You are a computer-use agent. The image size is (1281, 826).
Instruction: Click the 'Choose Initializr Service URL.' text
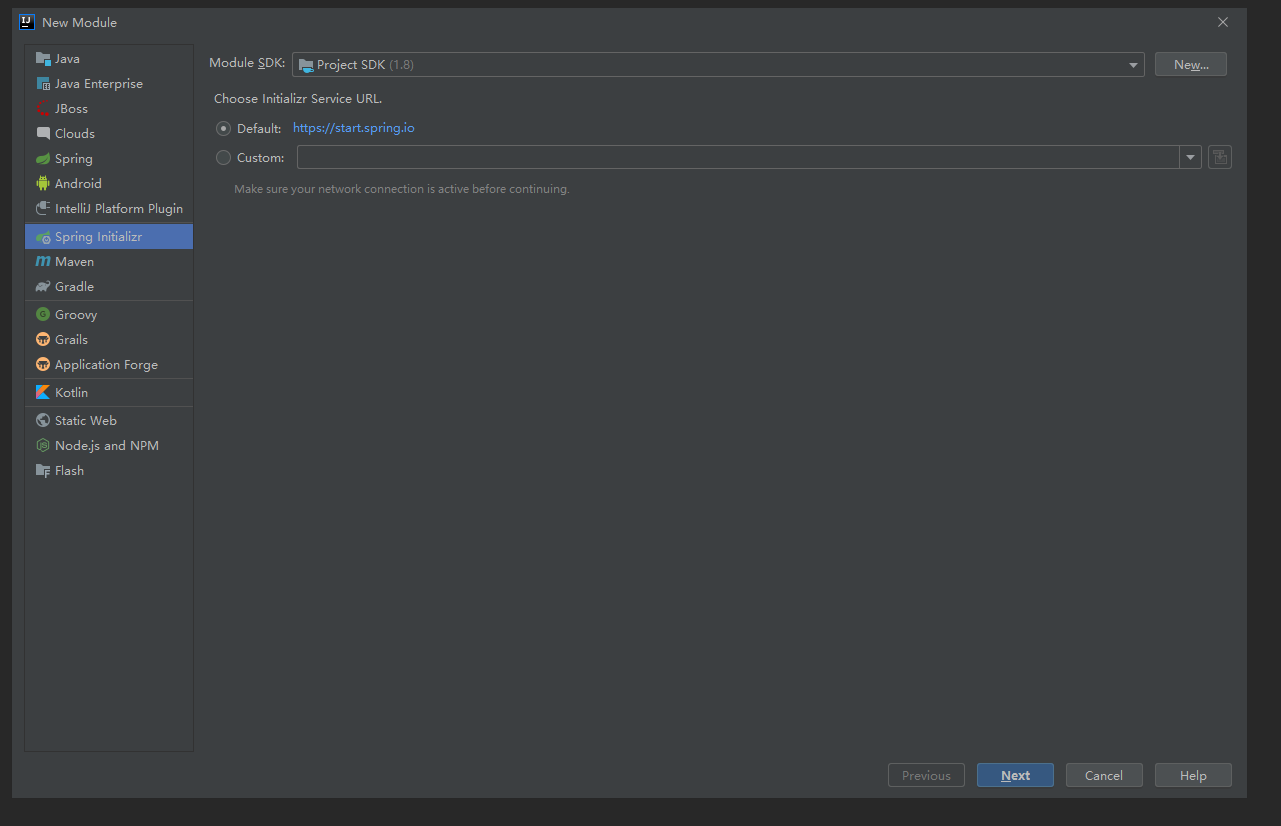(298, 99)
